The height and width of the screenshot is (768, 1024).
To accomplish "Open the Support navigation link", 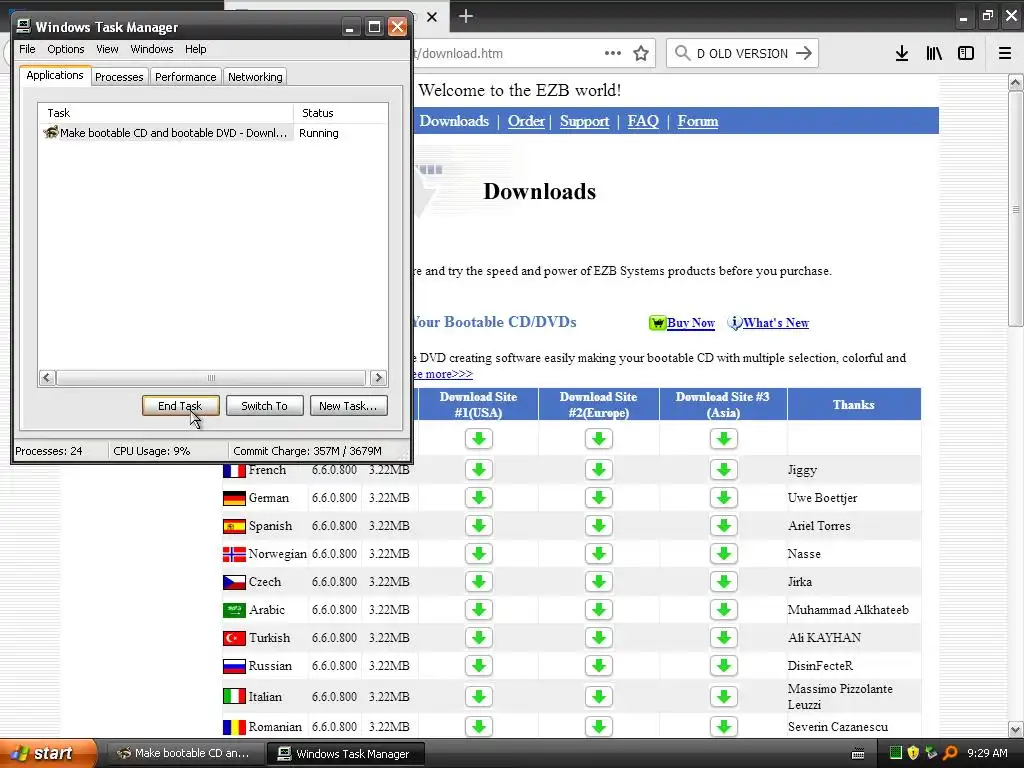I will [584, 121].
